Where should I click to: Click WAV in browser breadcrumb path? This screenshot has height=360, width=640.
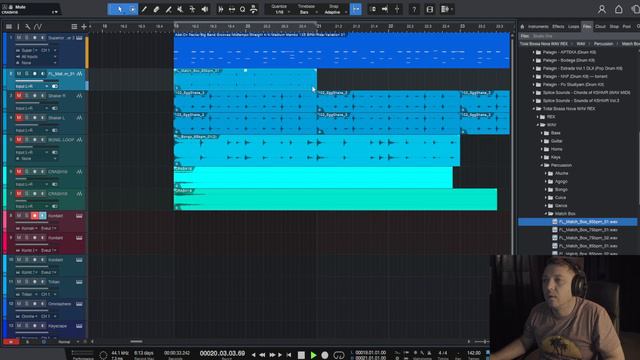click(x=581, y=44)
